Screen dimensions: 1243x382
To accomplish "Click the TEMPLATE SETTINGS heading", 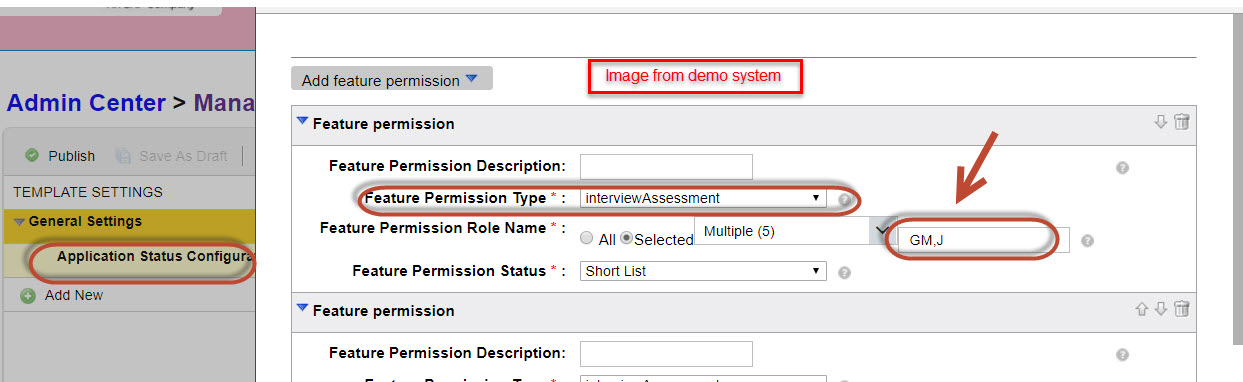I will click(88, 192).
